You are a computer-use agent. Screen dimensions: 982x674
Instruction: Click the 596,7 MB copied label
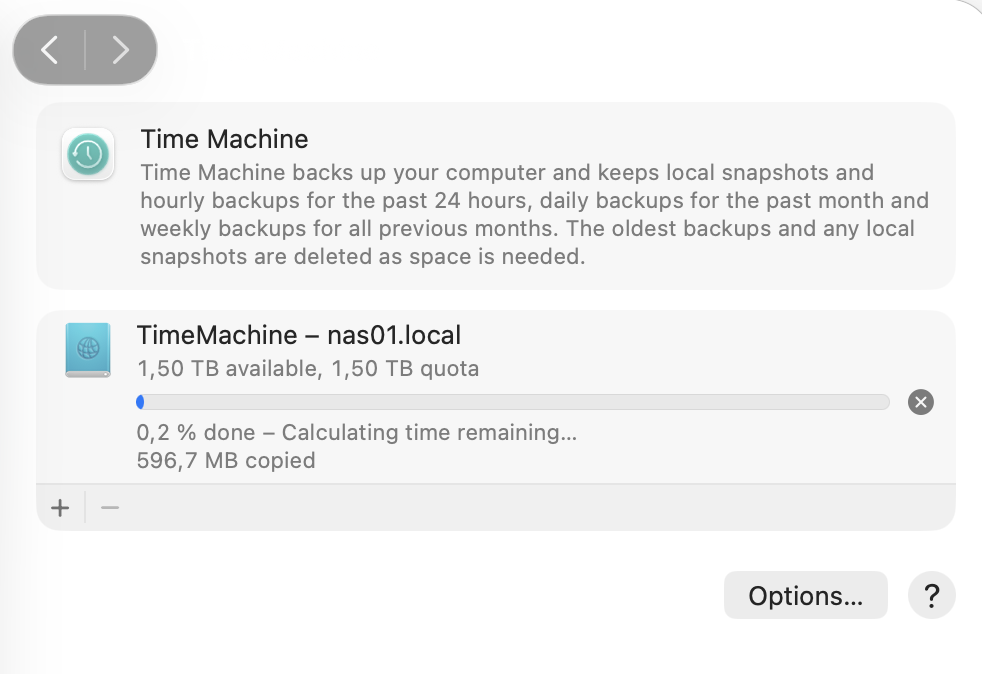pyautogui.click(x=225, y=461)
